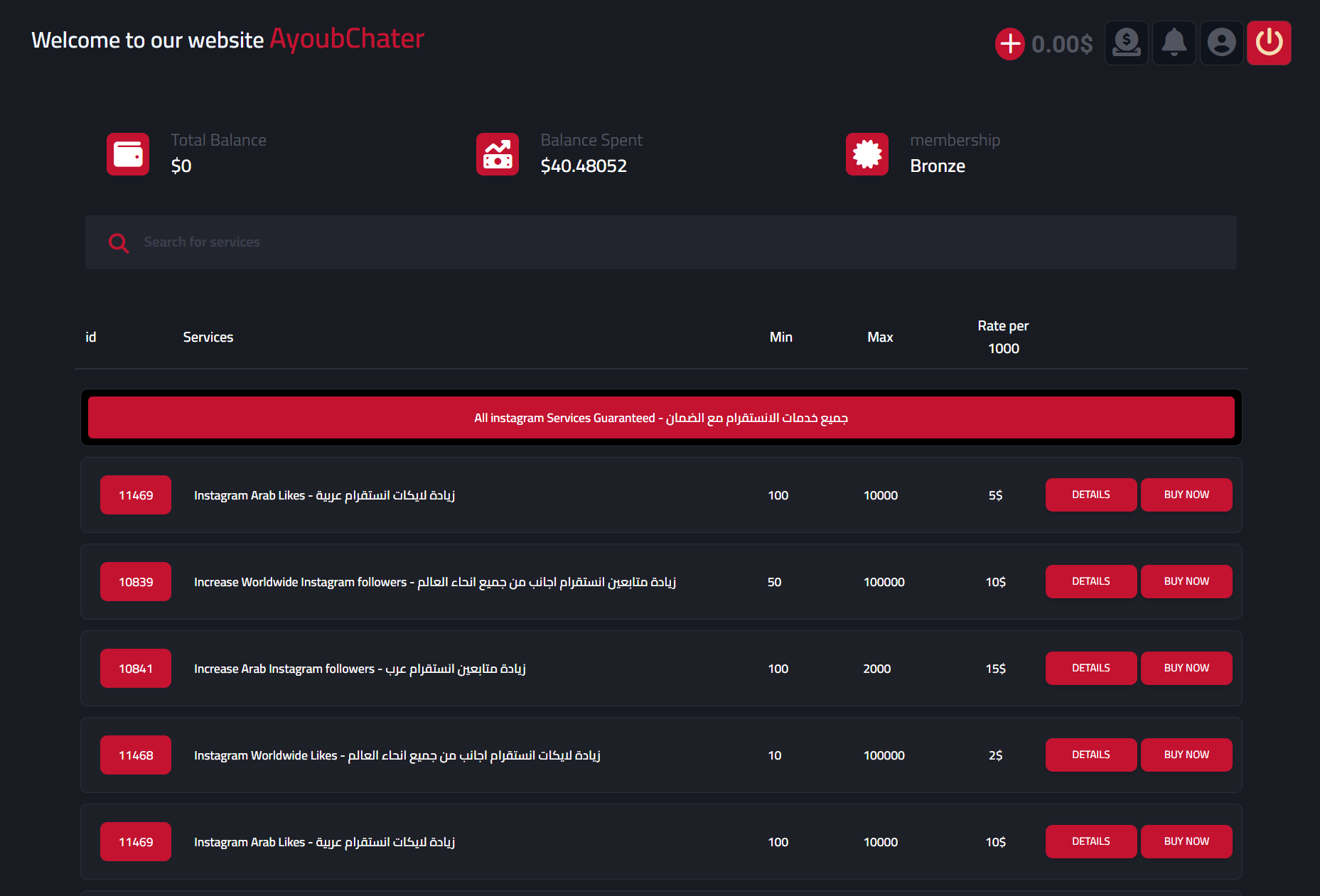1320x896 pixels.
Task: Open Details for Instagram Worldwide Likes
Action: coord(1091,755)
